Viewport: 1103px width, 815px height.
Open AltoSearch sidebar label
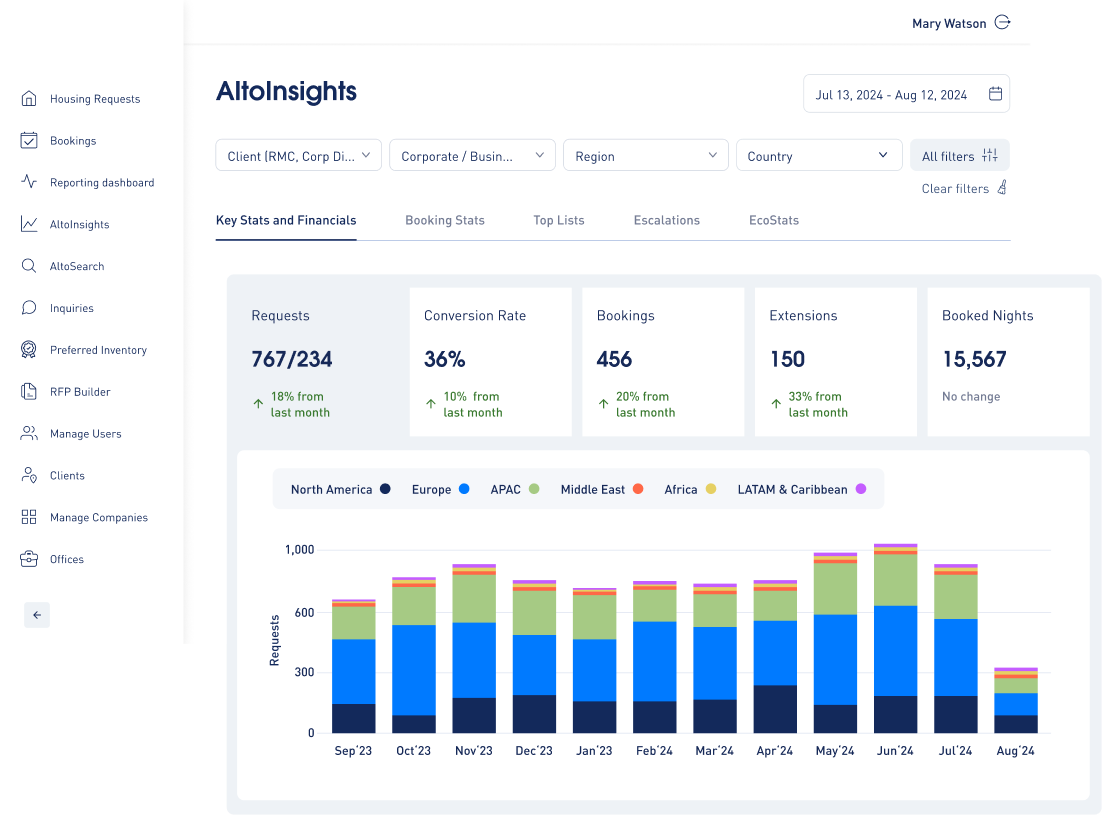click(77, 267)
